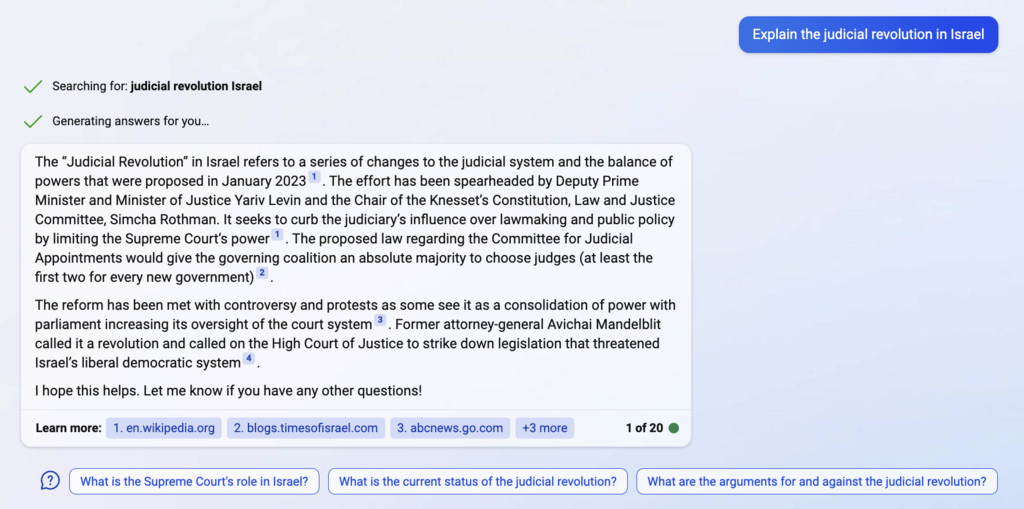Click the bold search query text
This screenshot has width=1024, height=509.
click(x=196, y=86)
